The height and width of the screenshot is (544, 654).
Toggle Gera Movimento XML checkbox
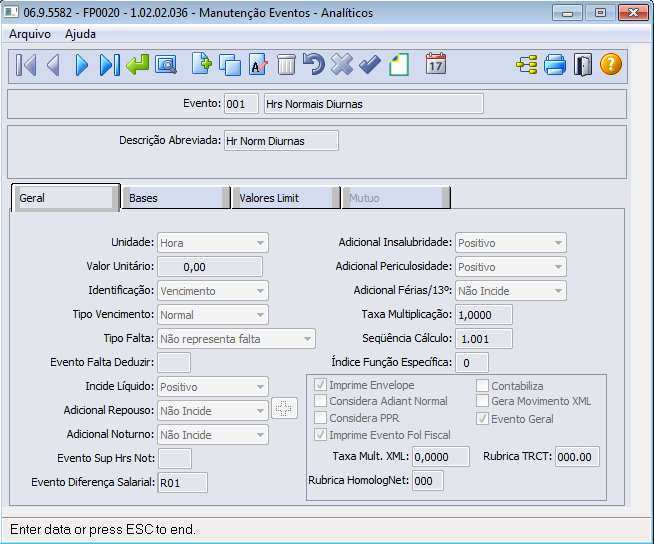click(x=482, y=401)
